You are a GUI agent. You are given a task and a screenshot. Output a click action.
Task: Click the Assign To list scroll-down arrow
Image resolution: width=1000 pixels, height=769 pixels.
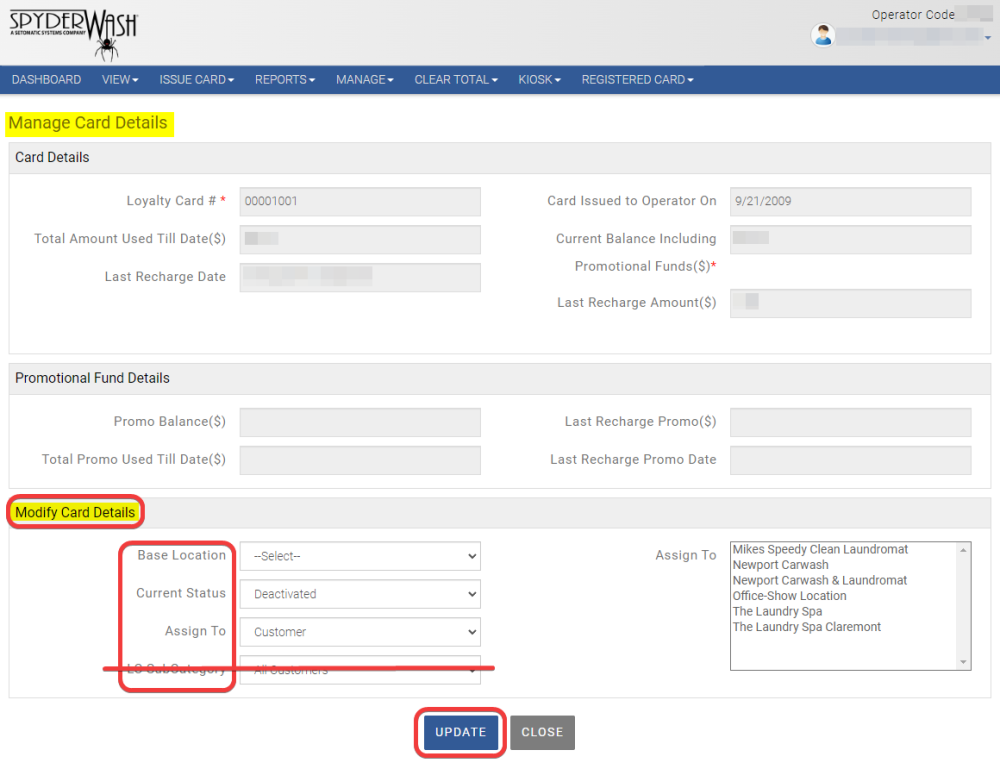coord(963,662)
